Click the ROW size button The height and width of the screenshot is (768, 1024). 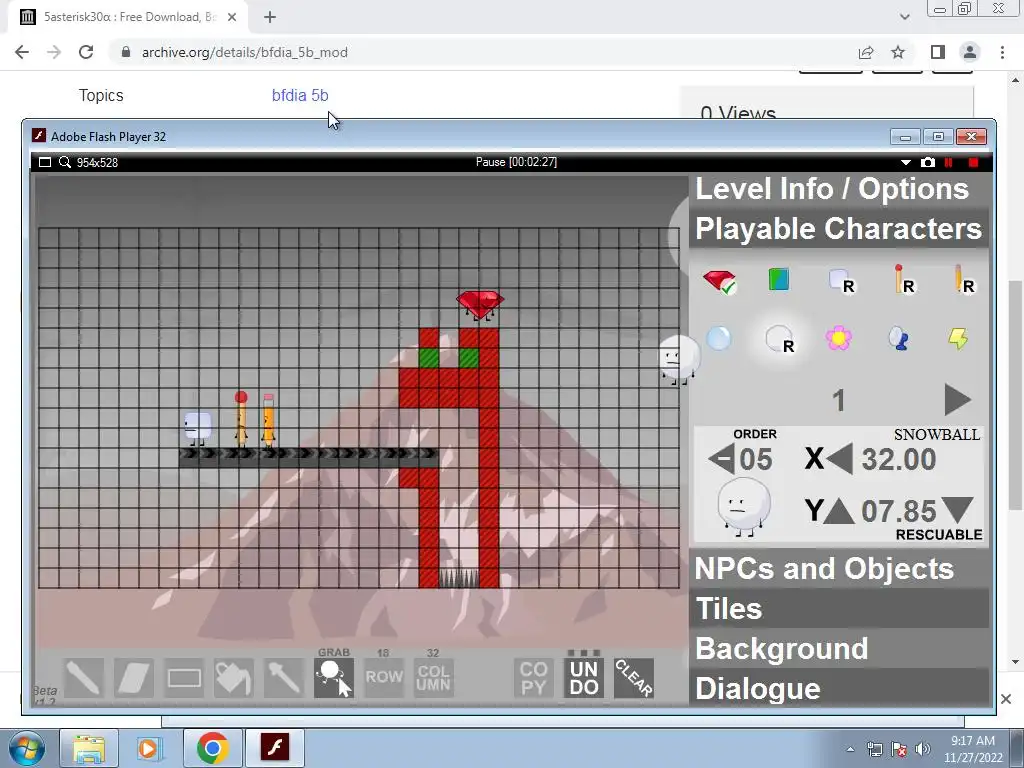tap(383, 677)
